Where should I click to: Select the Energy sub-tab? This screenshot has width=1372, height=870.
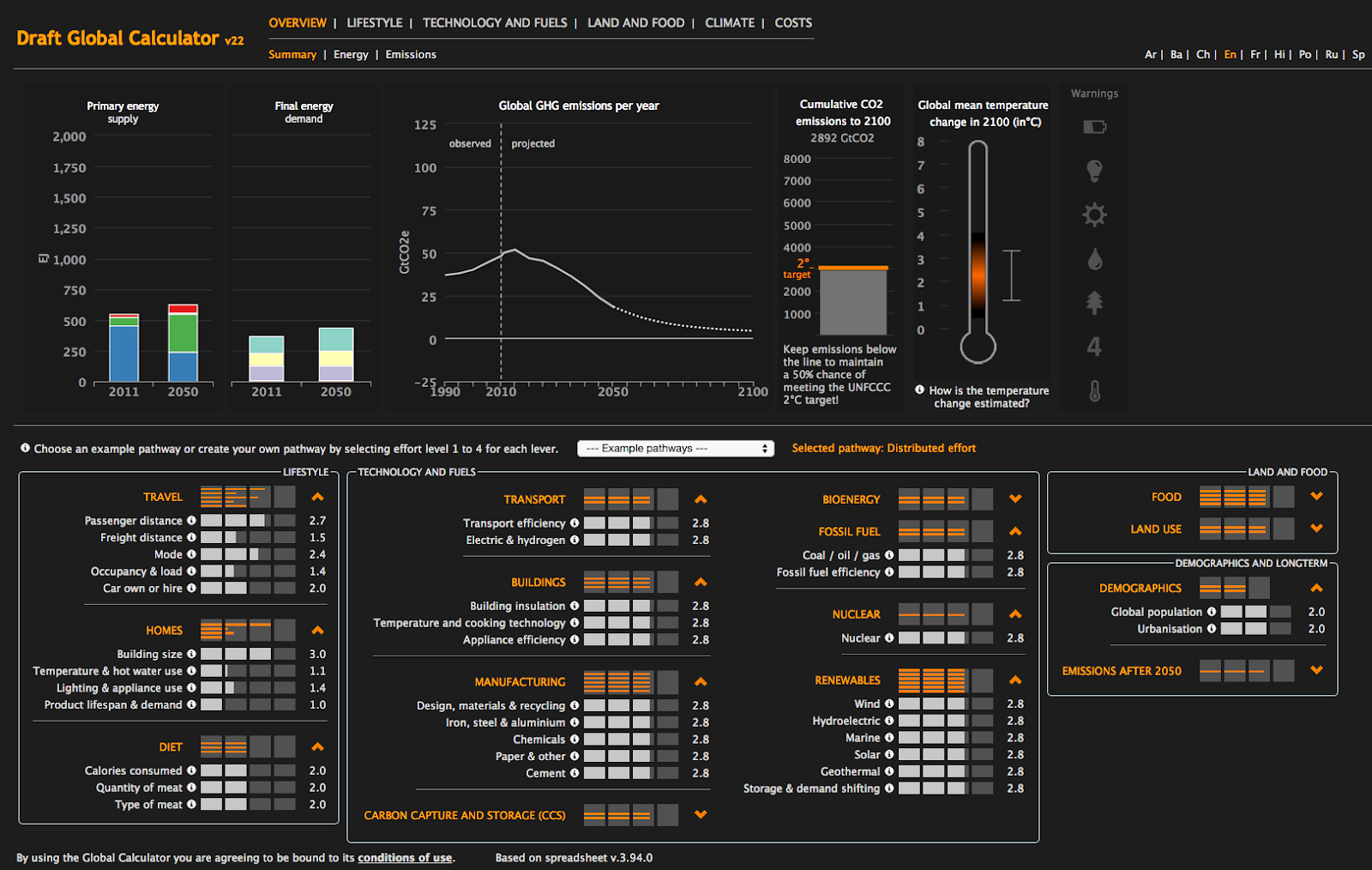pyautogui.click(x=351, y=55)
